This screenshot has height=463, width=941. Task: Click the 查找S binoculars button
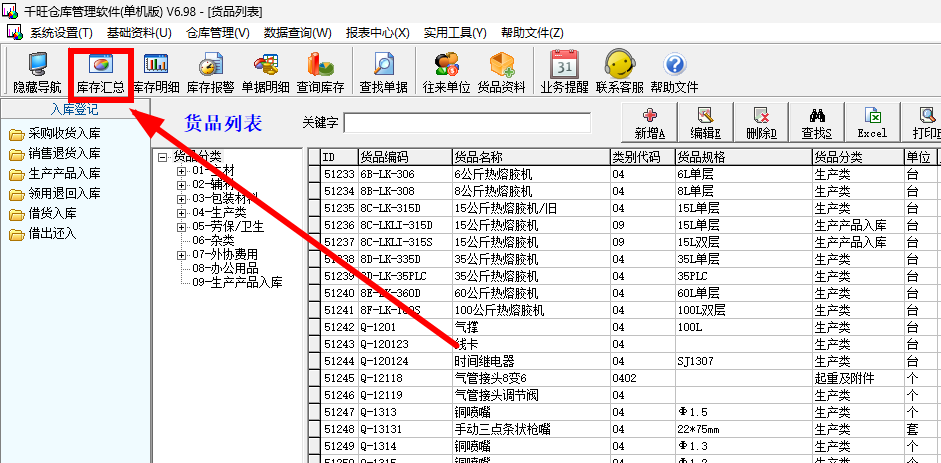click(x=816, y=123)
